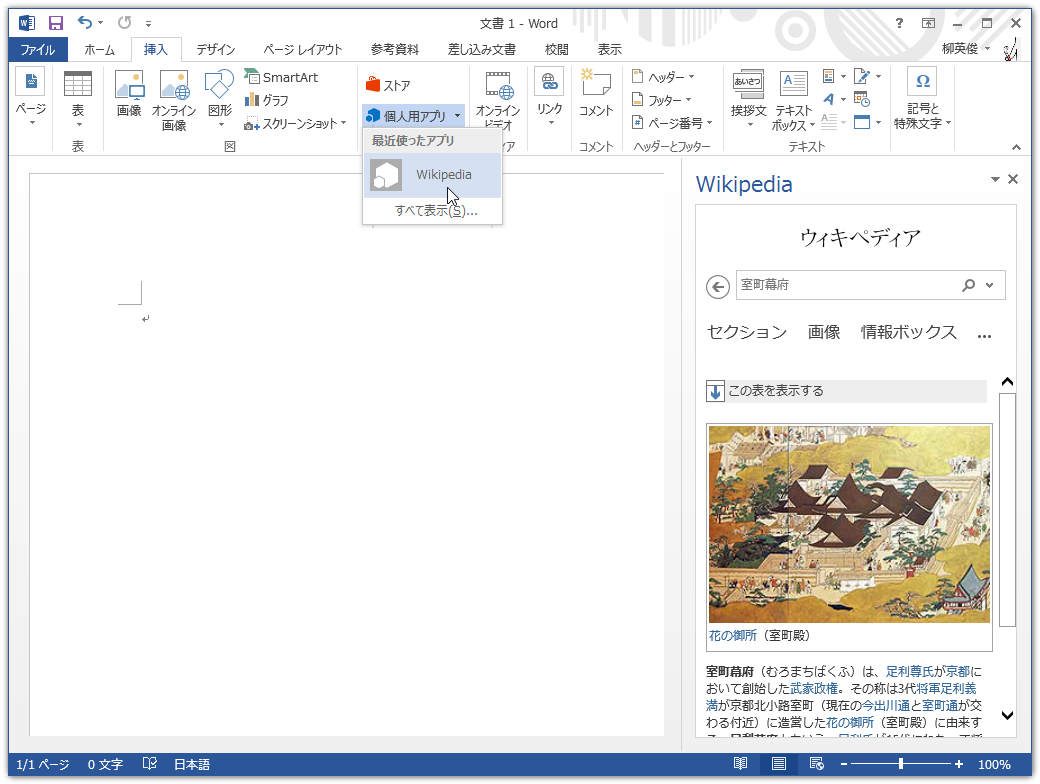Open the proofing check icon in status bar
This screenshot has height=784, width=1040.
pos(149,763)
